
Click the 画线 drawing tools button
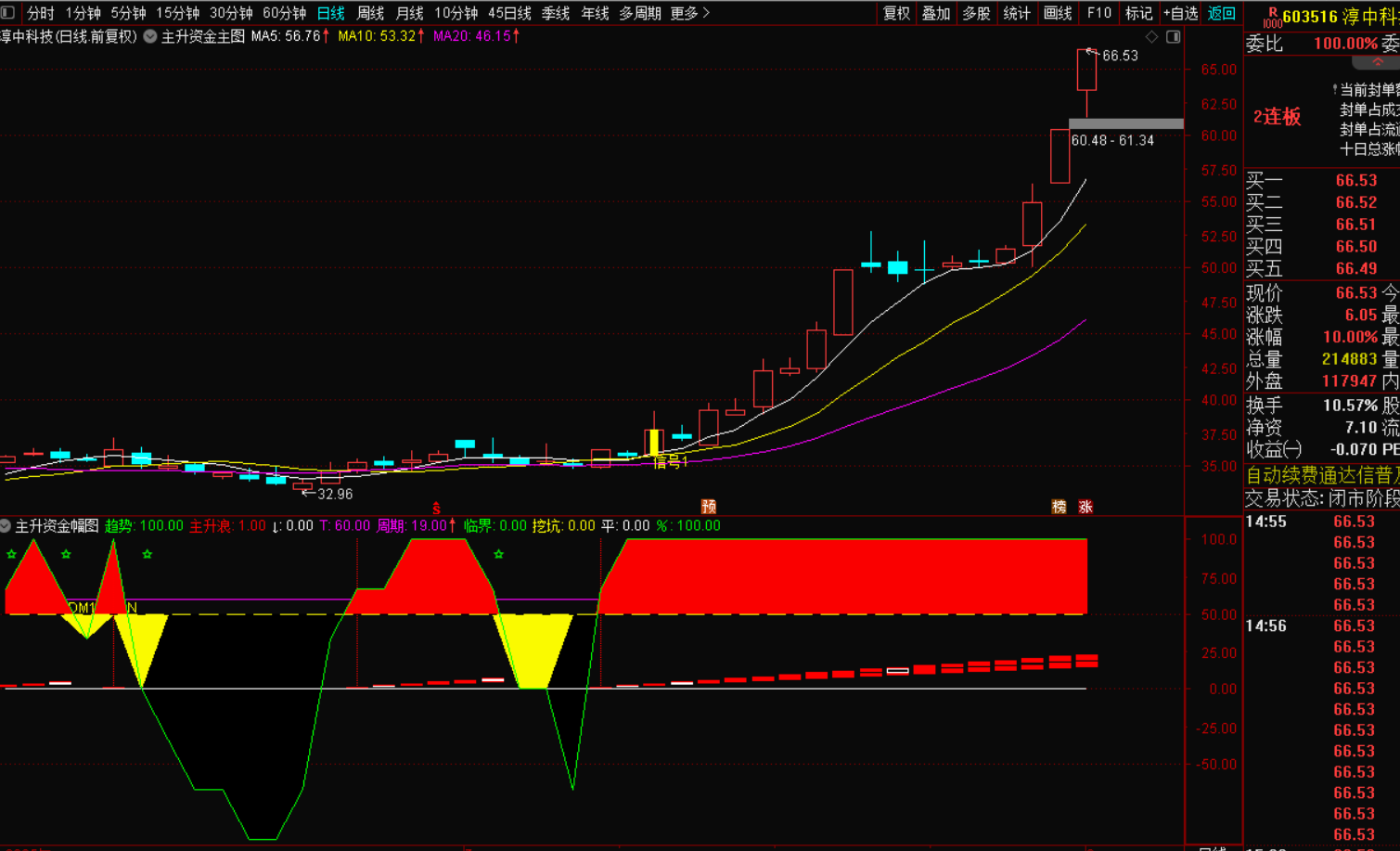point(1058,13)
